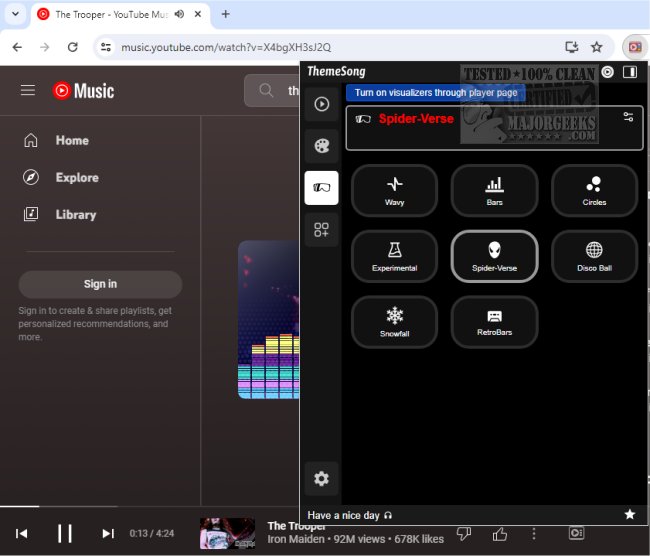
Task: Seek in the song progress bar
Action: point(149,506)
